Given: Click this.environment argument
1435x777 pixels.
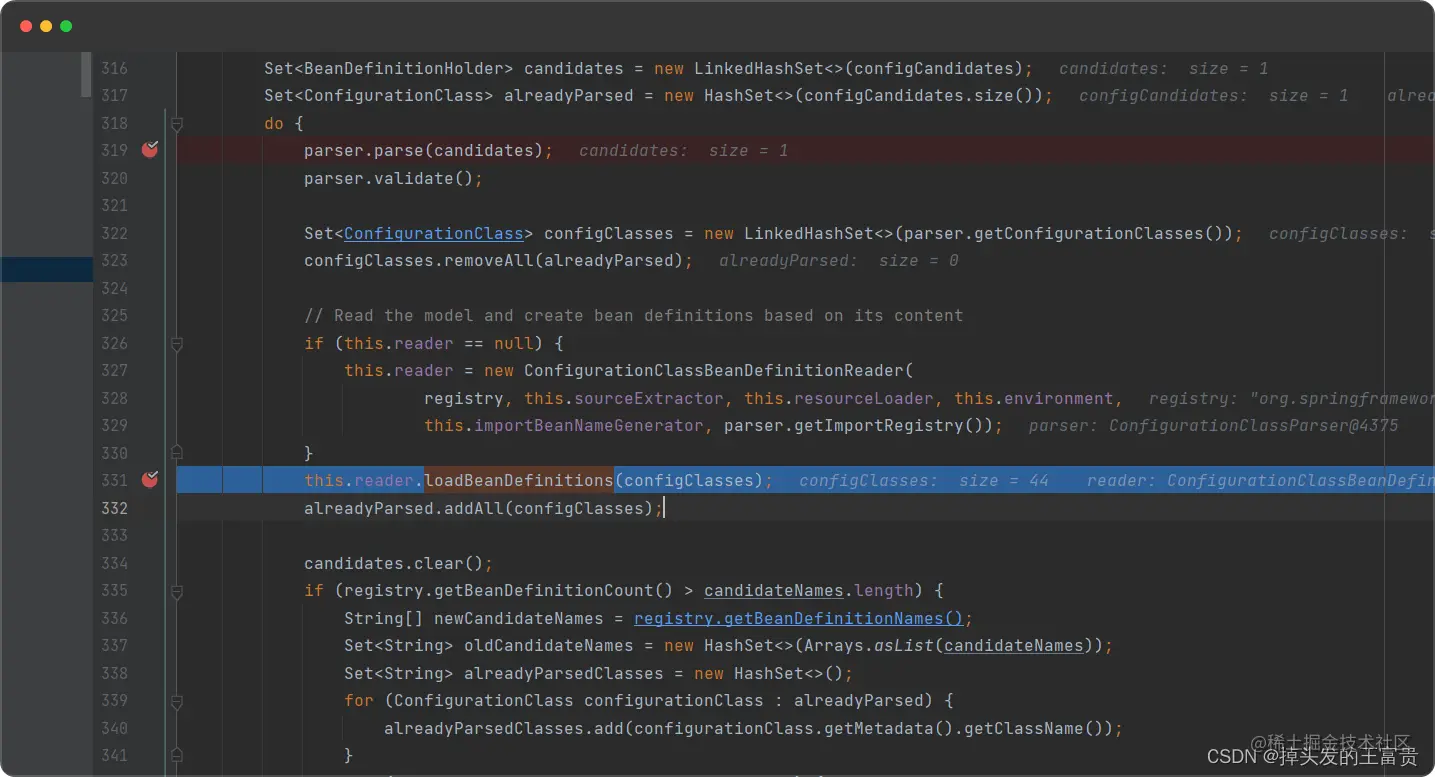Looking at the screenshot, I should [x=1034, y=398].
